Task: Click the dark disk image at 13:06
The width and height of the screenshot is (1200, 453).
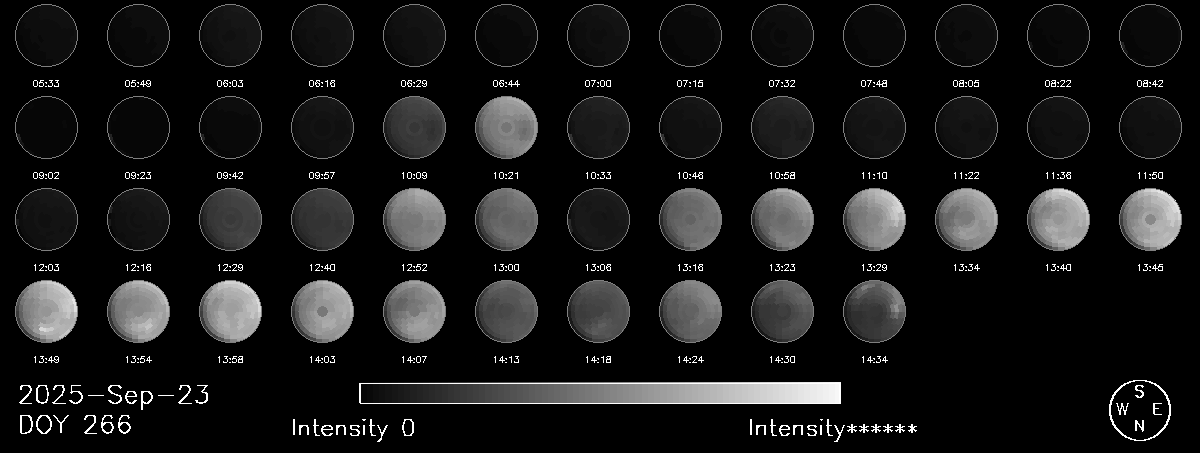Action: pos(598,219)
